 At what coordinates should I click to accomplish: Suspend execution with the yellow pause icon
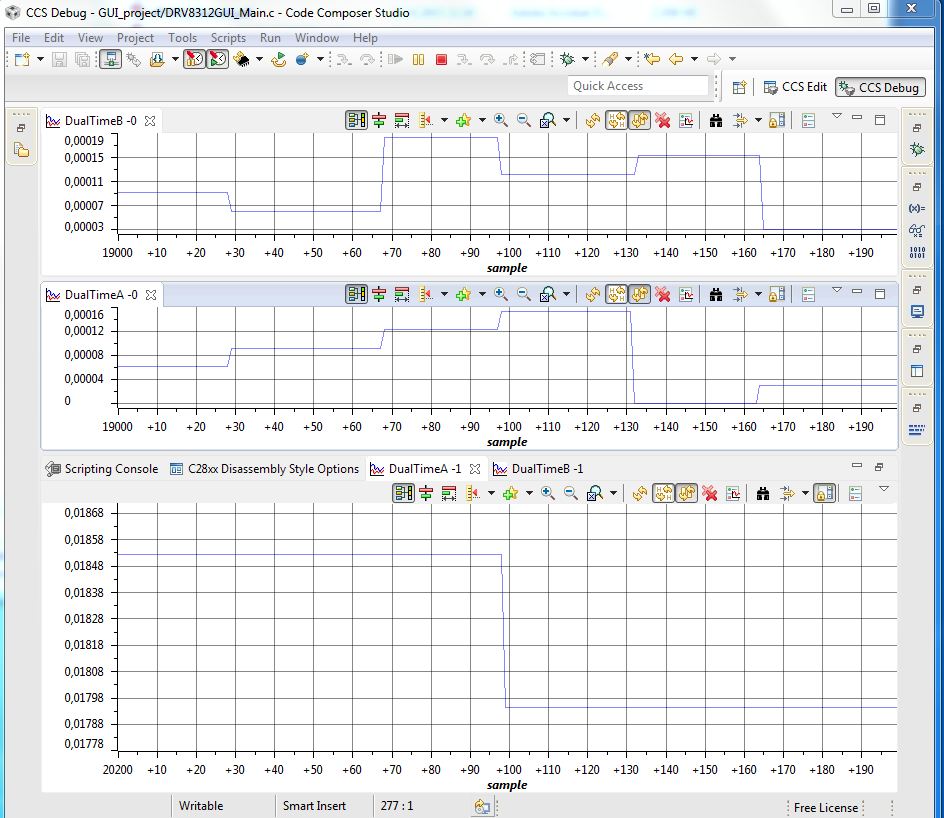418,59
